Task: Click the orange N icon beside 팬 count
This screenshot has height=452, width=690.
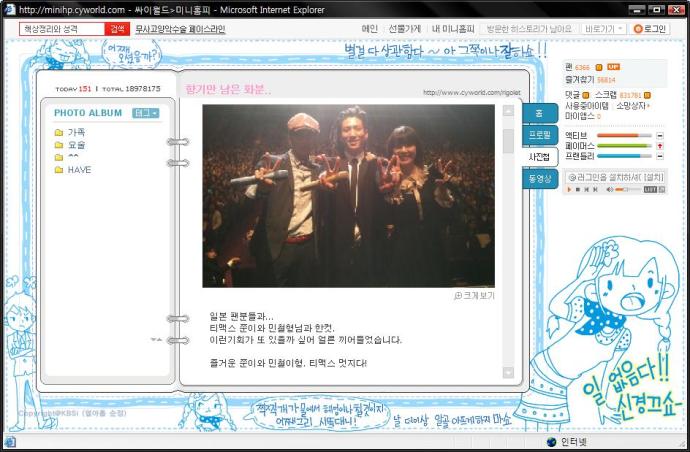Action: 599,67
